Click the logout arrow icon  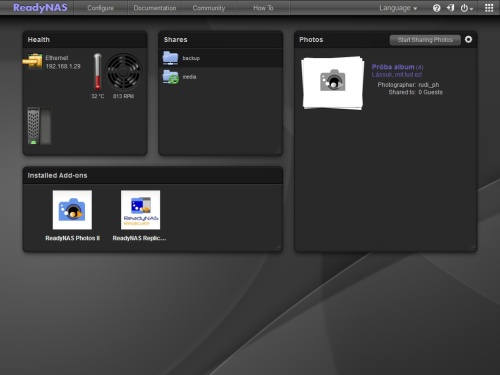point(450,8)
